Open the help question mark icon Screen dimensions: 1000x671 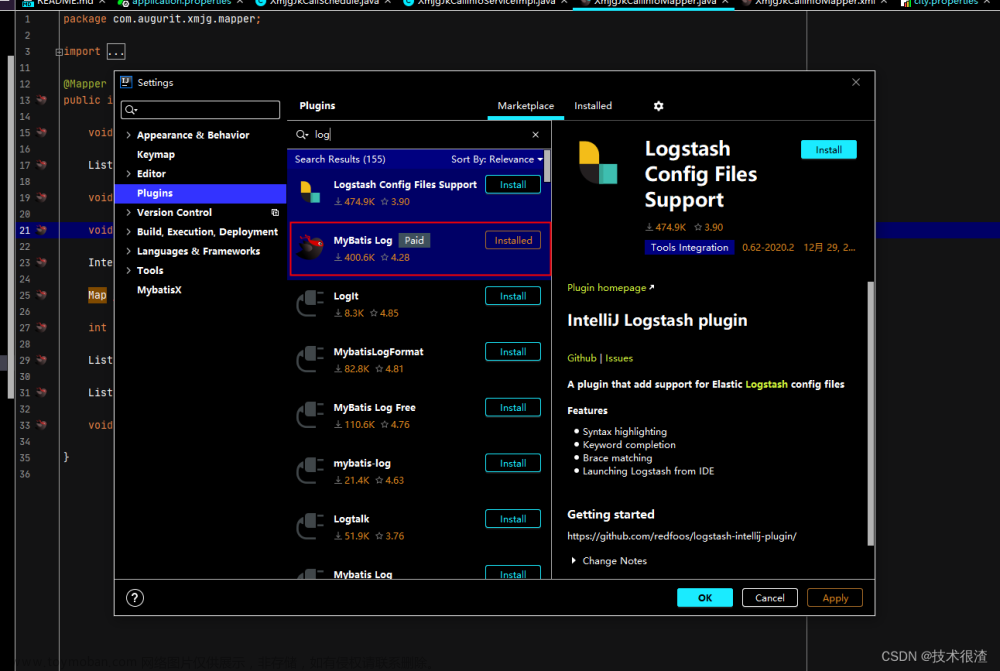[x=135, y=598]
